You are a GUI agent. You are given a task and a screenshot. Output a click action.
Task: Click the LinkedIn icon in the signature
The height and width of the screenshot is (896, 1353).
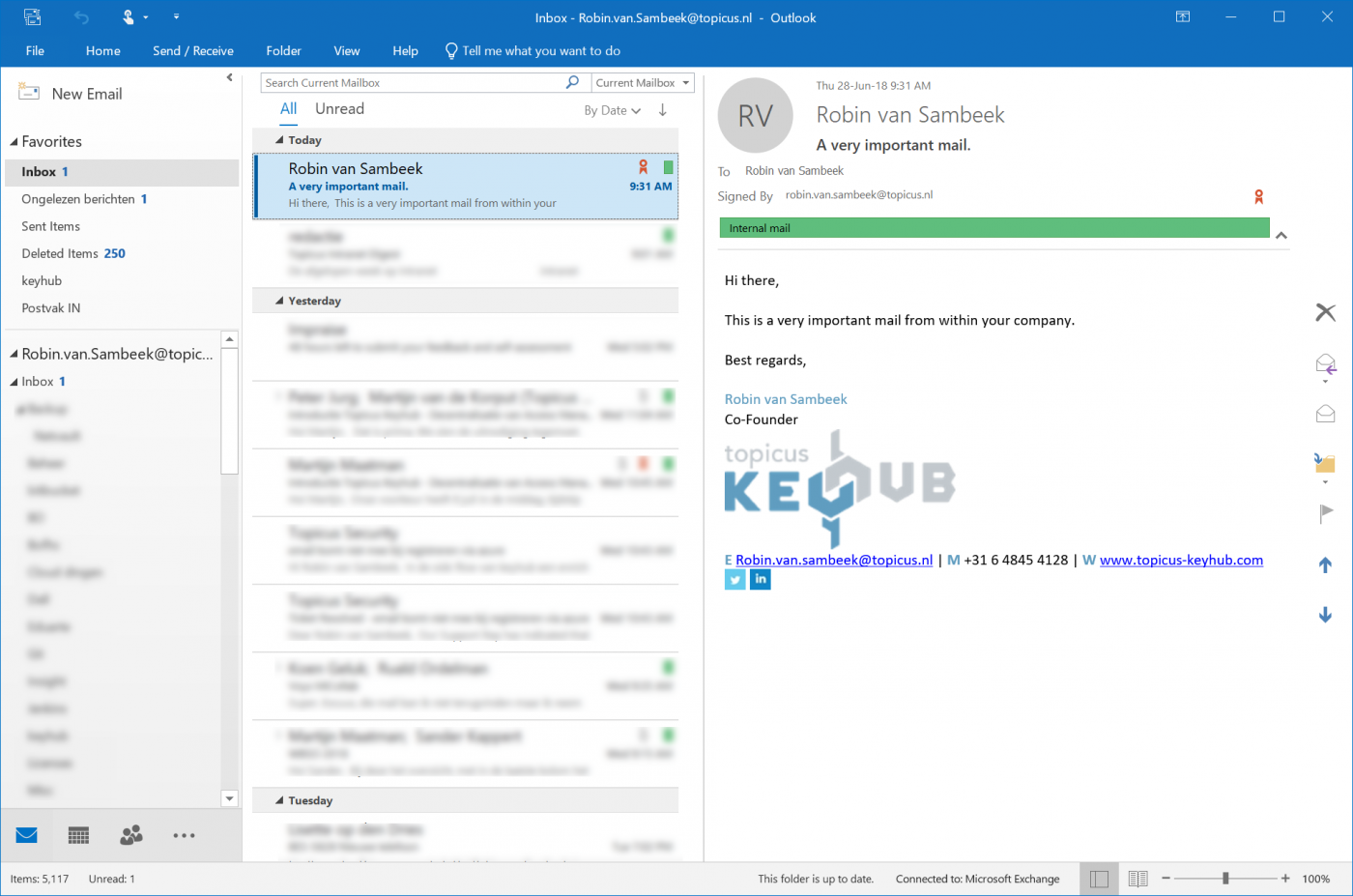(x=761, y=580)
